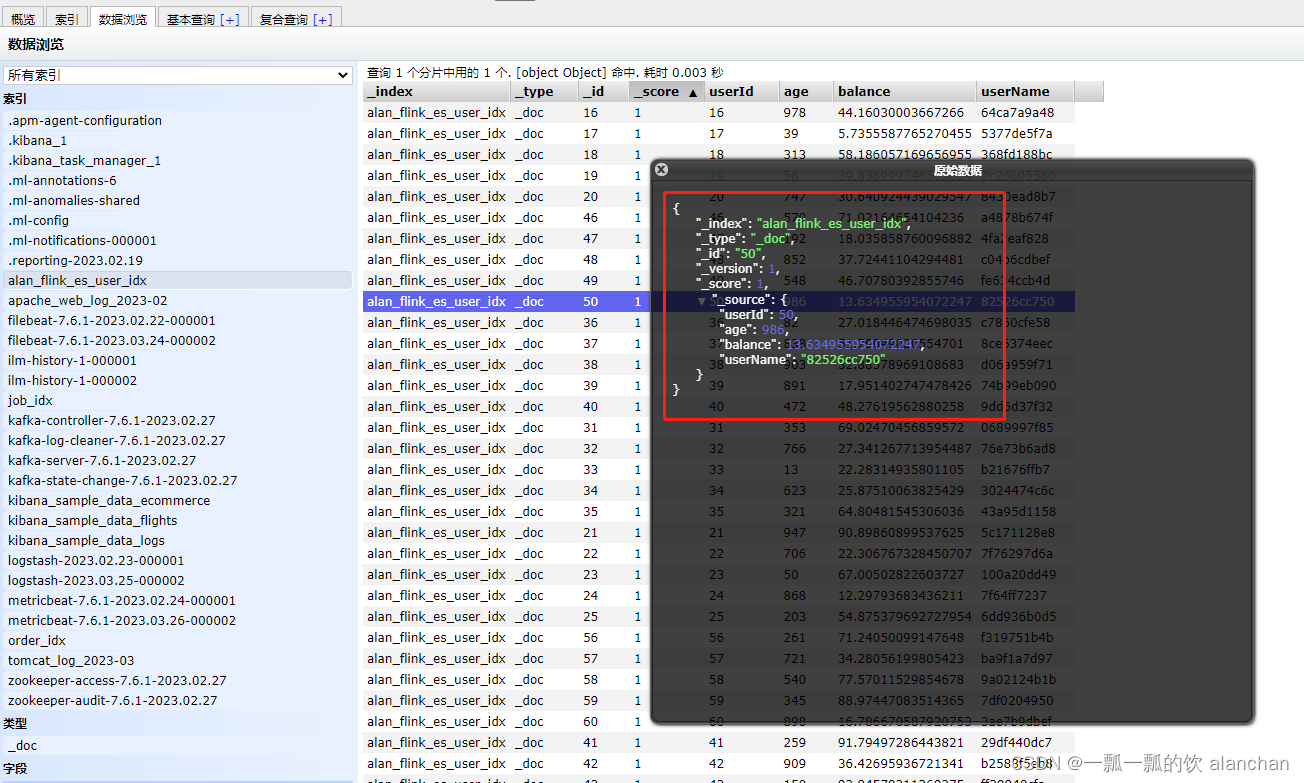Click the chevron arrow of the index filter box
This screenshot has height=783, width=1304.
pos(343,74)
